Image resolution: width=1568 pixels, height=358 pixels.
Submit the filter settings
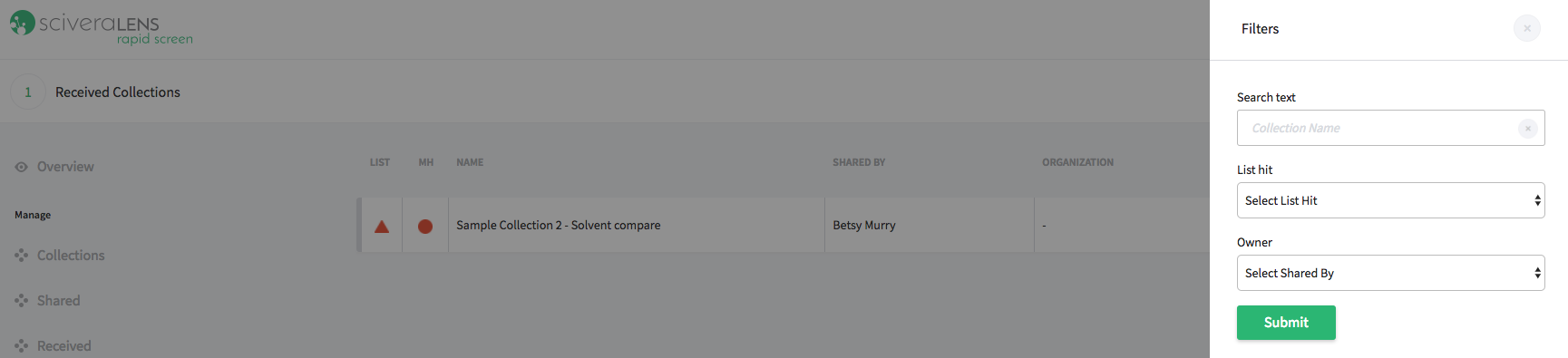pos(1286,323)
